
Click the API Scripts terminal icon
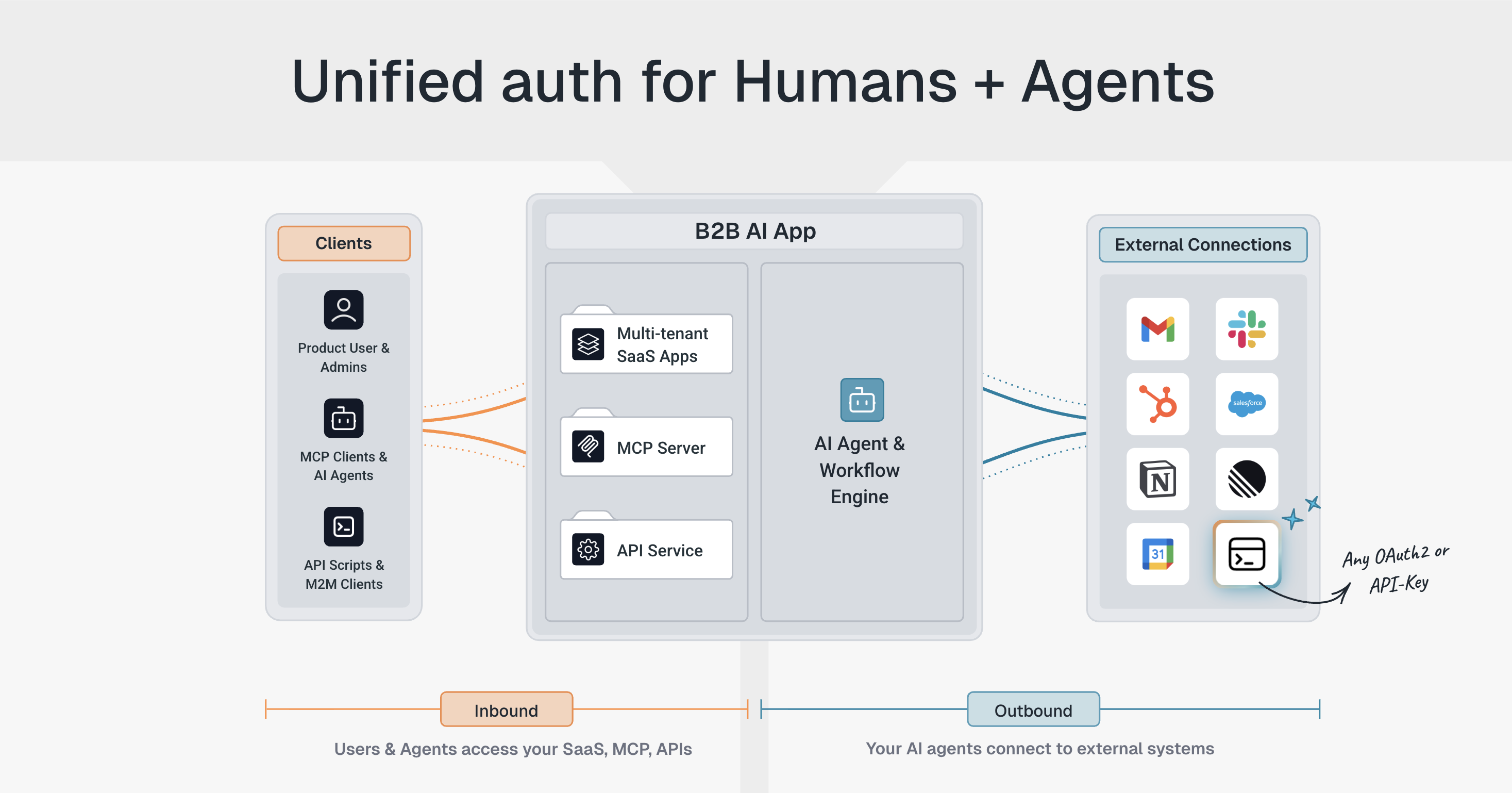(343, 526)
